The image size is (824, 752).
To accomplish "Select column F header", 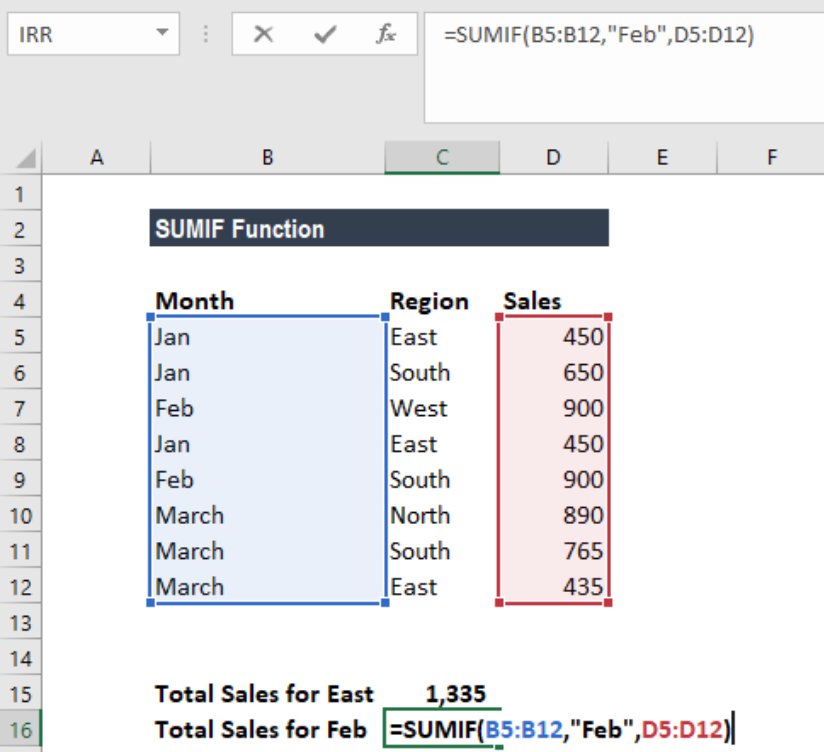I will point(771,157).
